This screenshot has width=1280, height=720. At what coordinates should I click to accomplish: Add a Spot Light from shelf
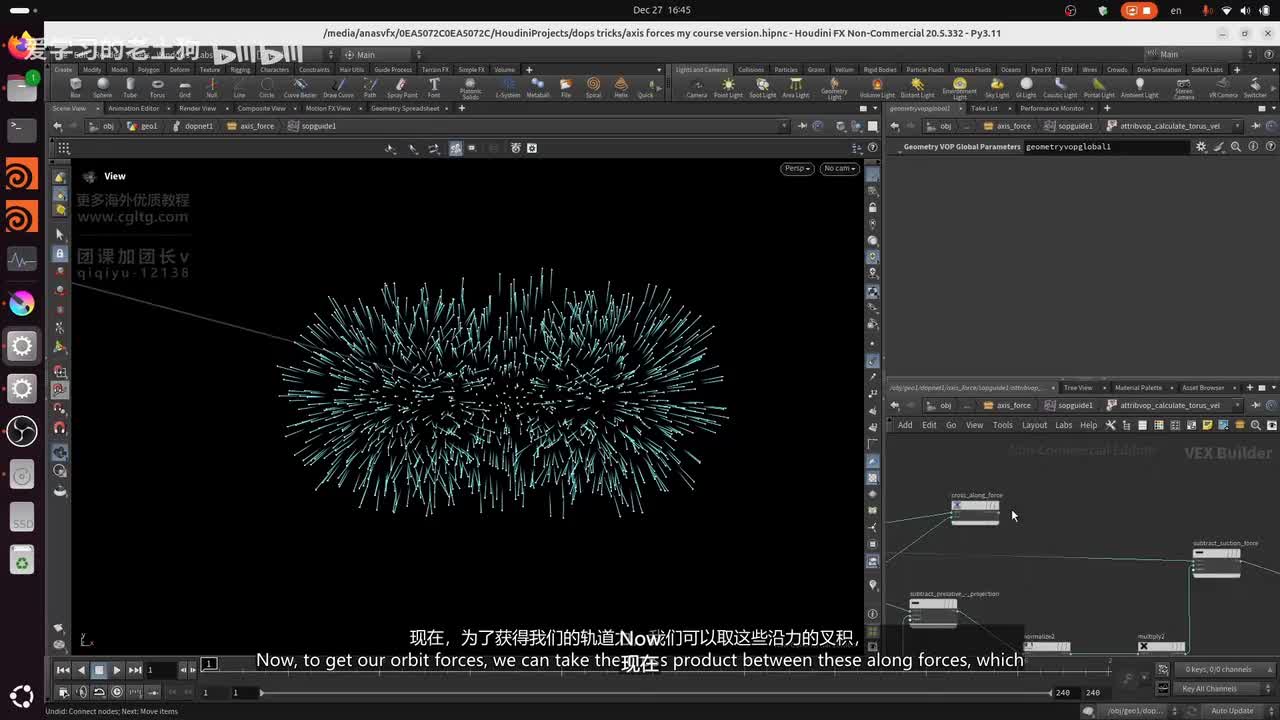pyautogui.click(x=762, y=87)
